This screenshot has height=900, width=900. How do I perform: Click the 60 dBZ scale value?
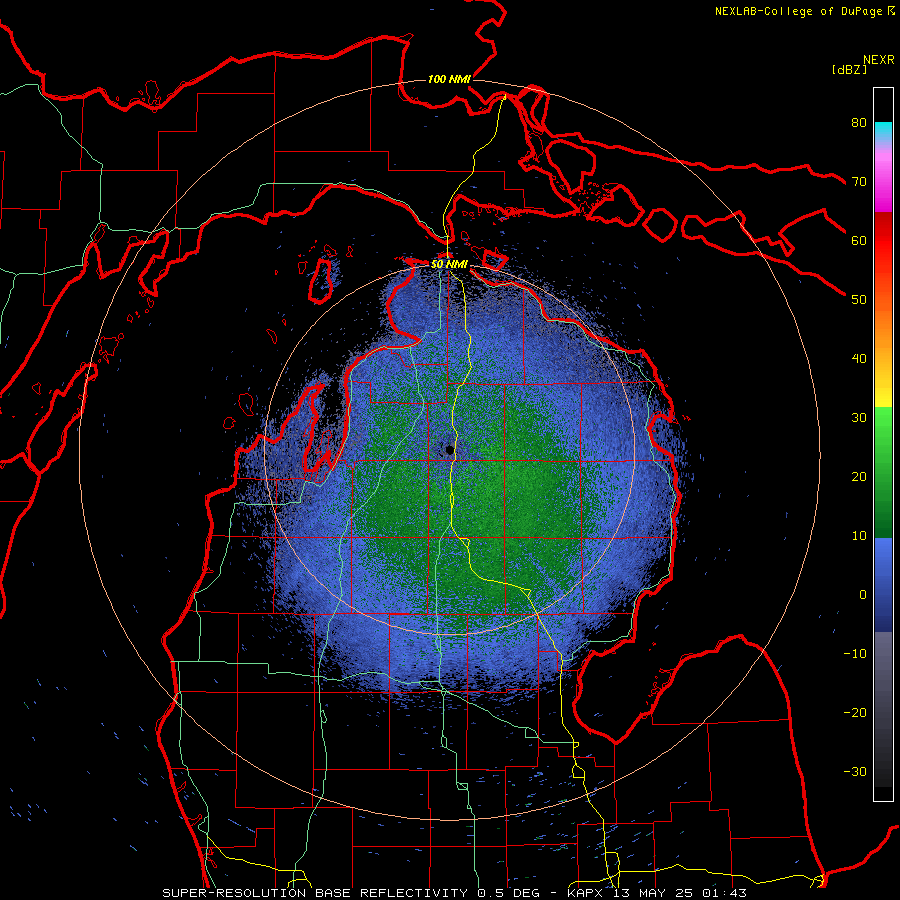[859, 240]
